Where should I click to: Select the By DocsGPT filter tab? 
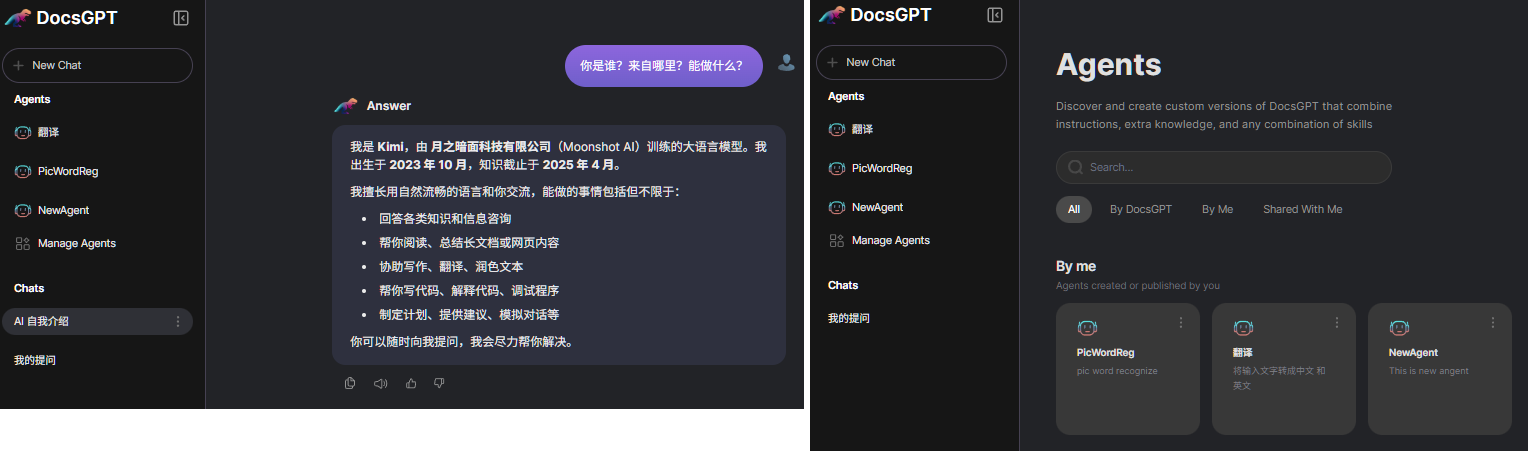[1141, 209]
